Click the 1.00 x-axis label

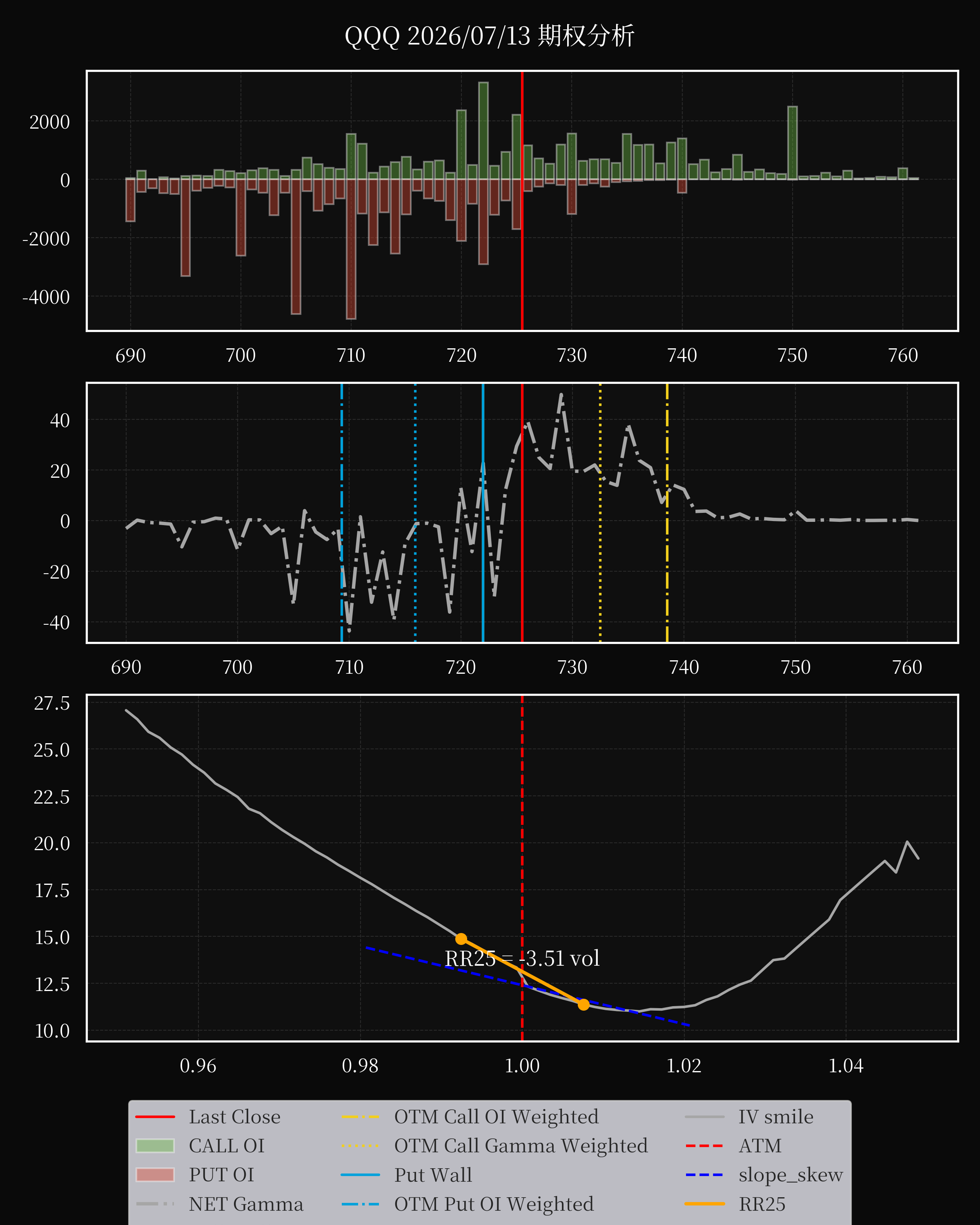(x=522, y=1065)
